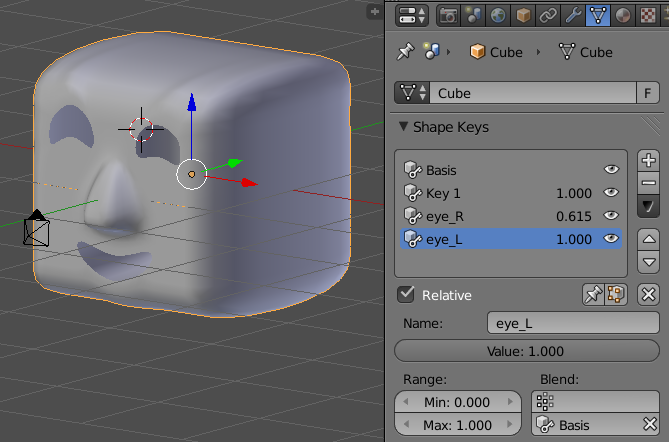Increase the Max range value

(x=510, y=425)
